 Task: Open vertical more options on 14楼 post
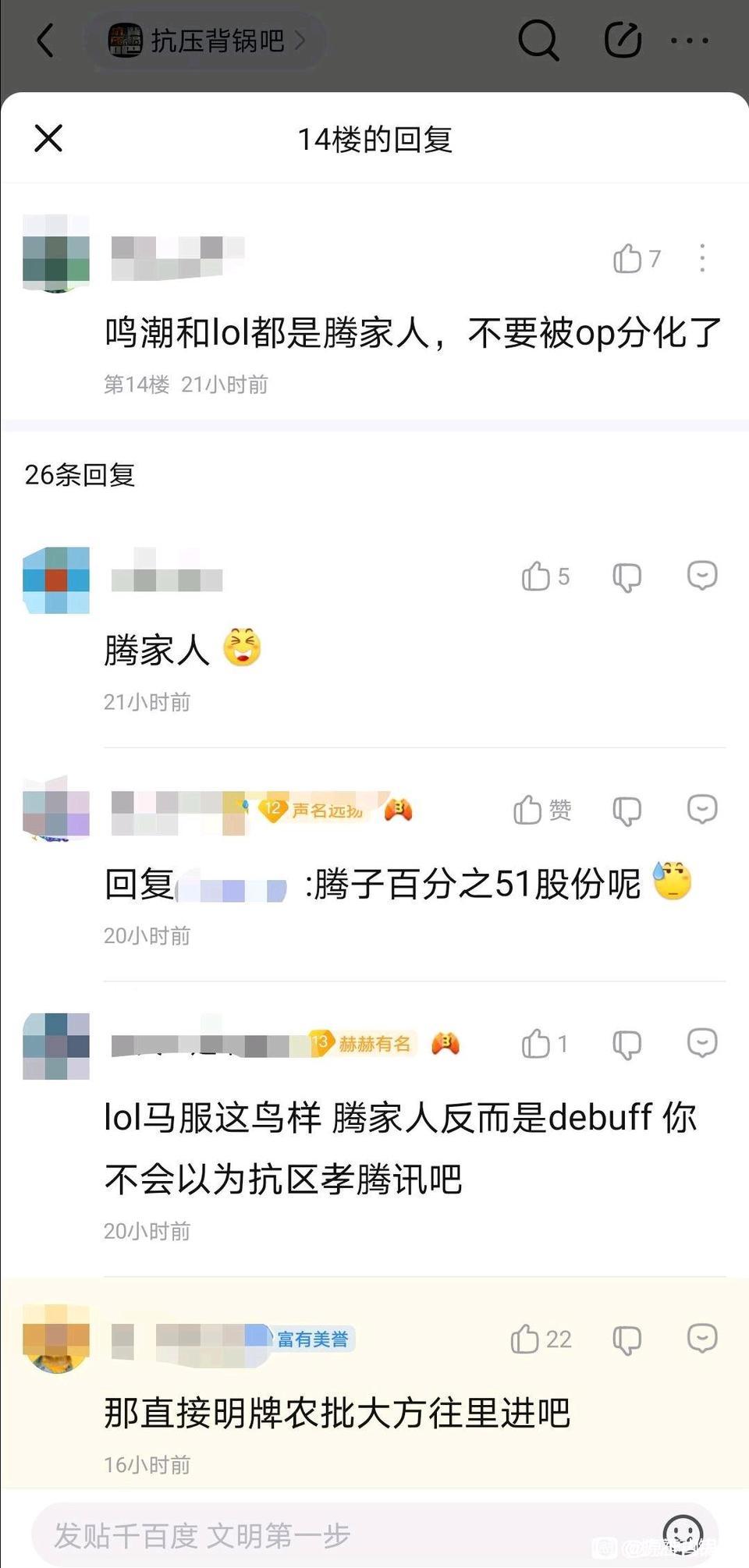(x=702, y=258)
